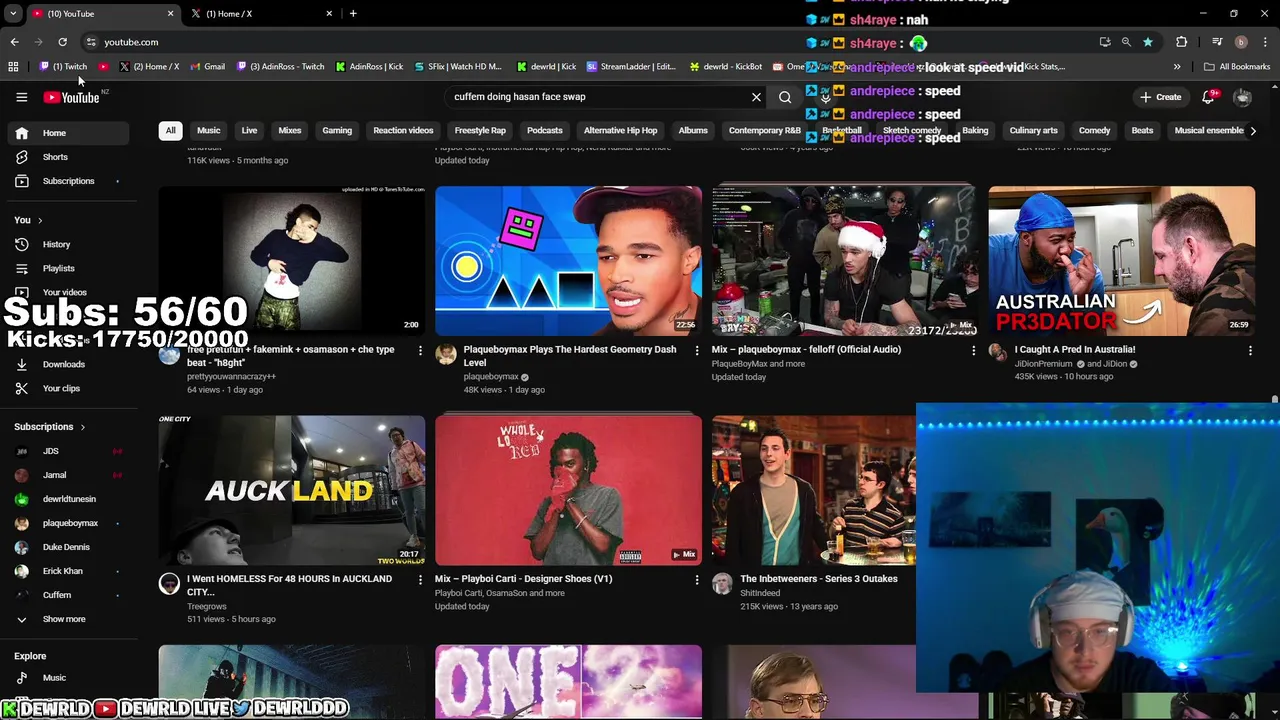Image resolution: width=1280 pixels, height=720 pixels.
Task: Open Subscriptions in the sidebar
Action: click(68, 181)
